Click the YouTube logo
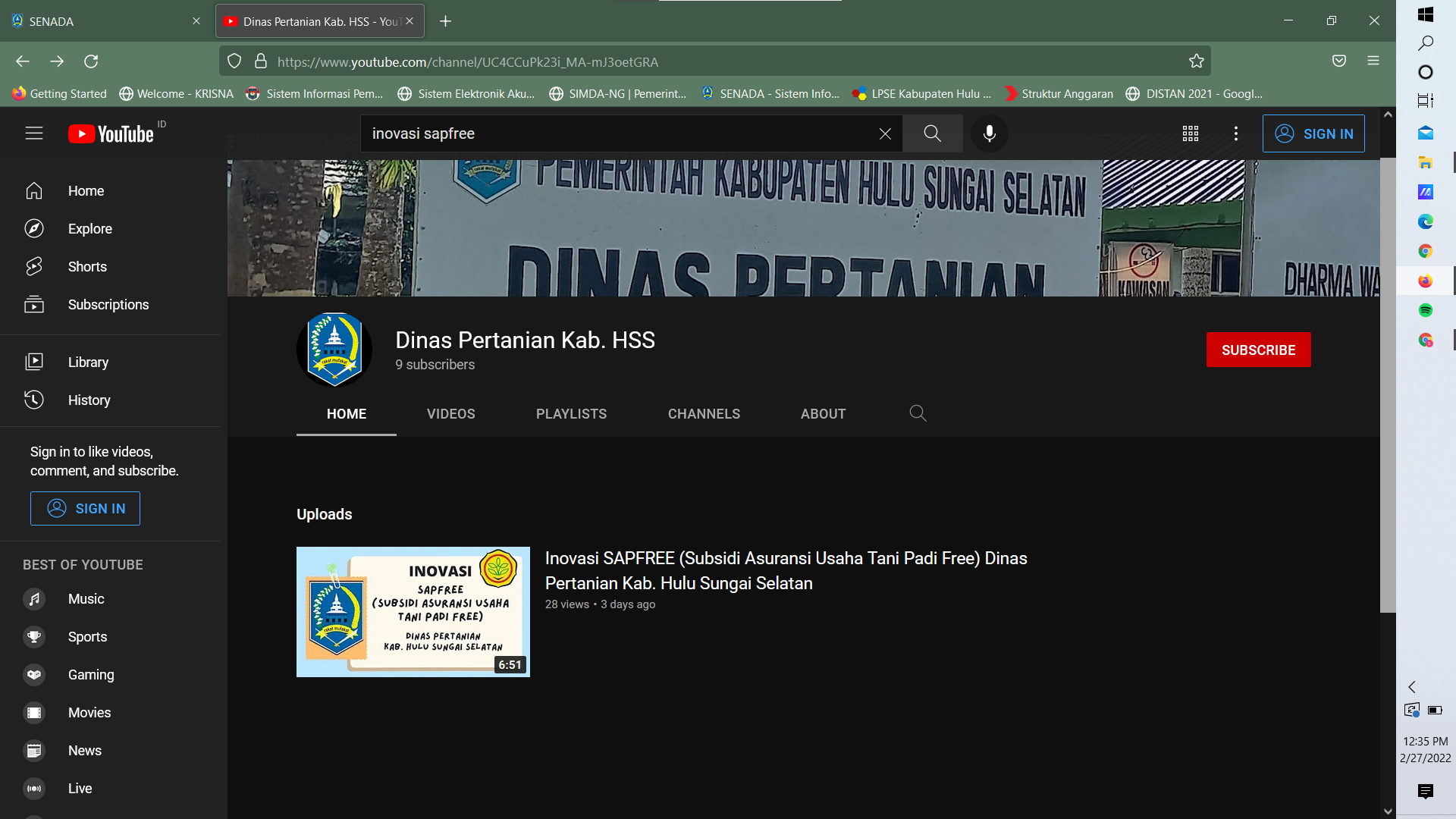This screenshot has height=819, width=1456. pos(111,134)
